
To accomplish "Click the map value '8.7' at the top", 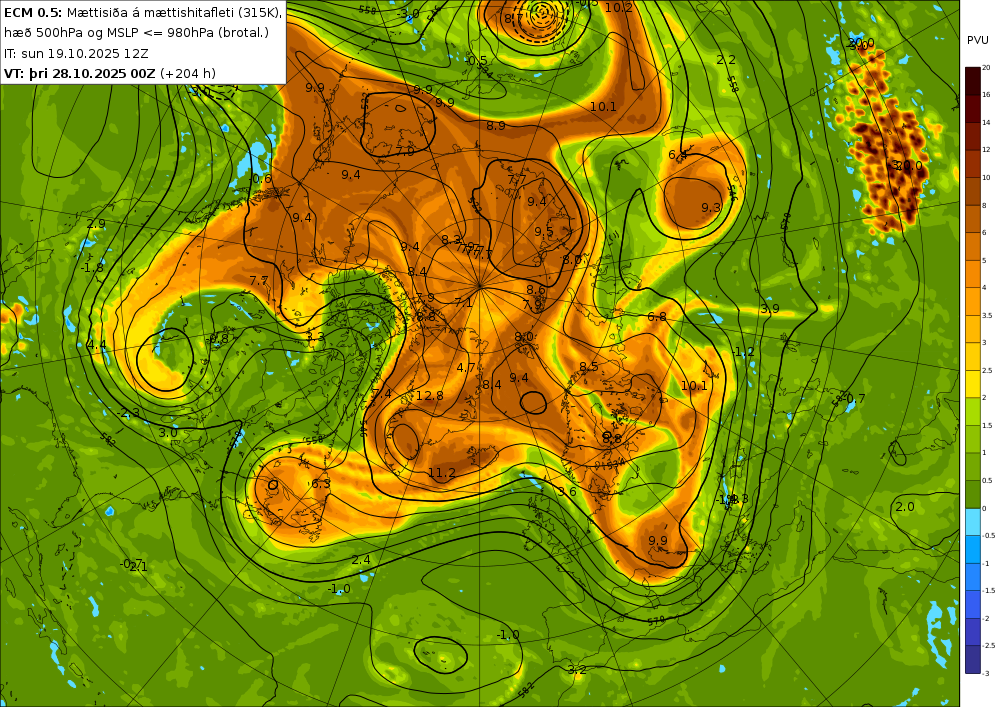I will [513, 18].
